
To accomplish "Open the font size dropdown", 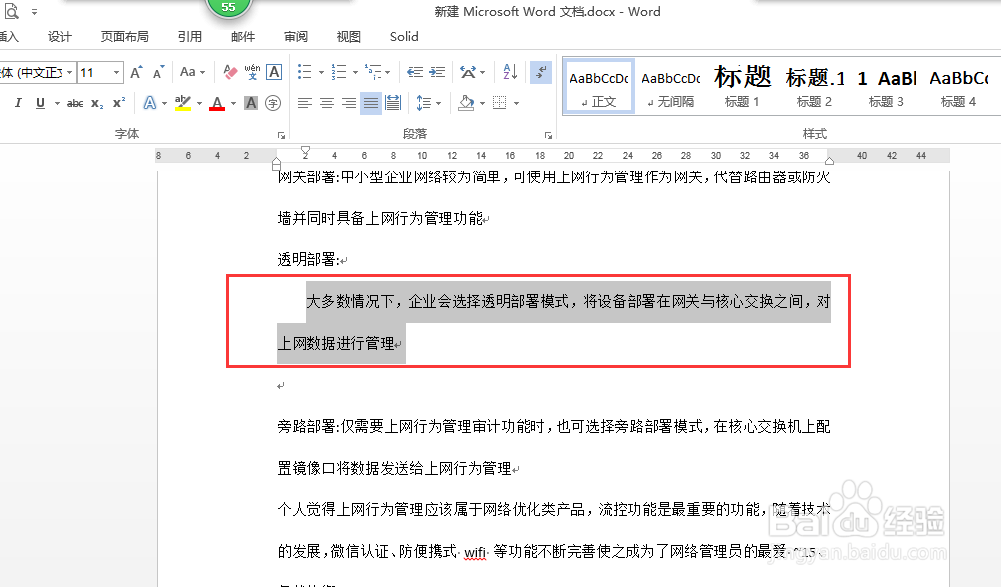I will [116, 72].
